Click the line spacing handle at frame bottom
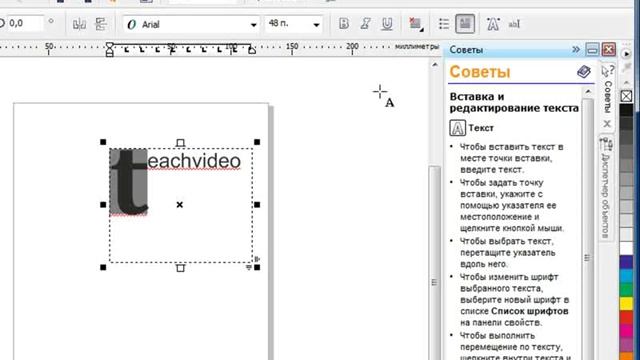Image resolution: width=640 pixels, height=360 pixels. pos(249,267)
